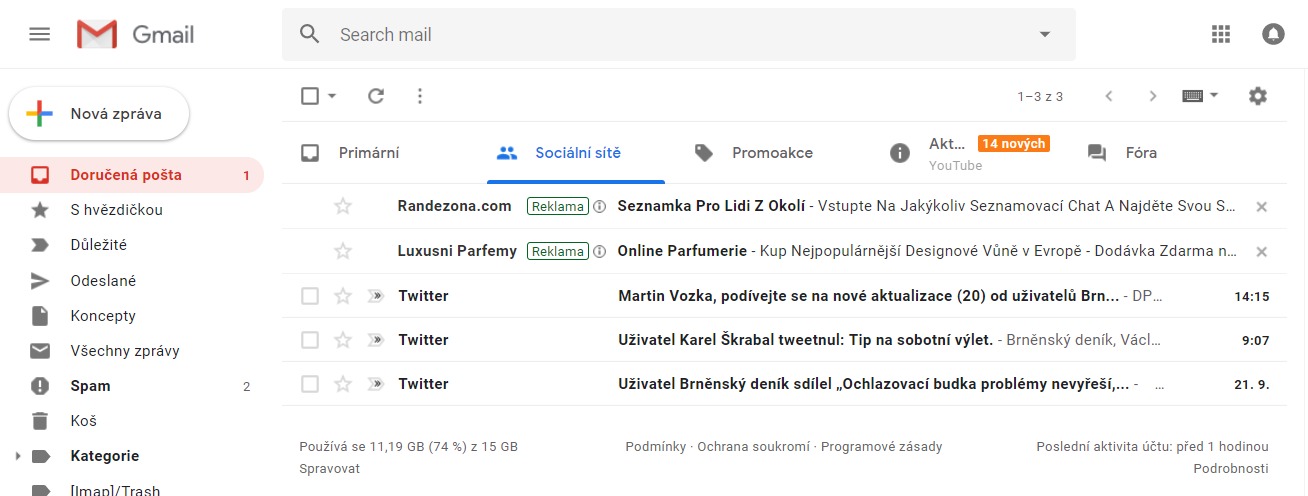
Task: Open the main menu hamburger icon
Action: coord(40,34)
